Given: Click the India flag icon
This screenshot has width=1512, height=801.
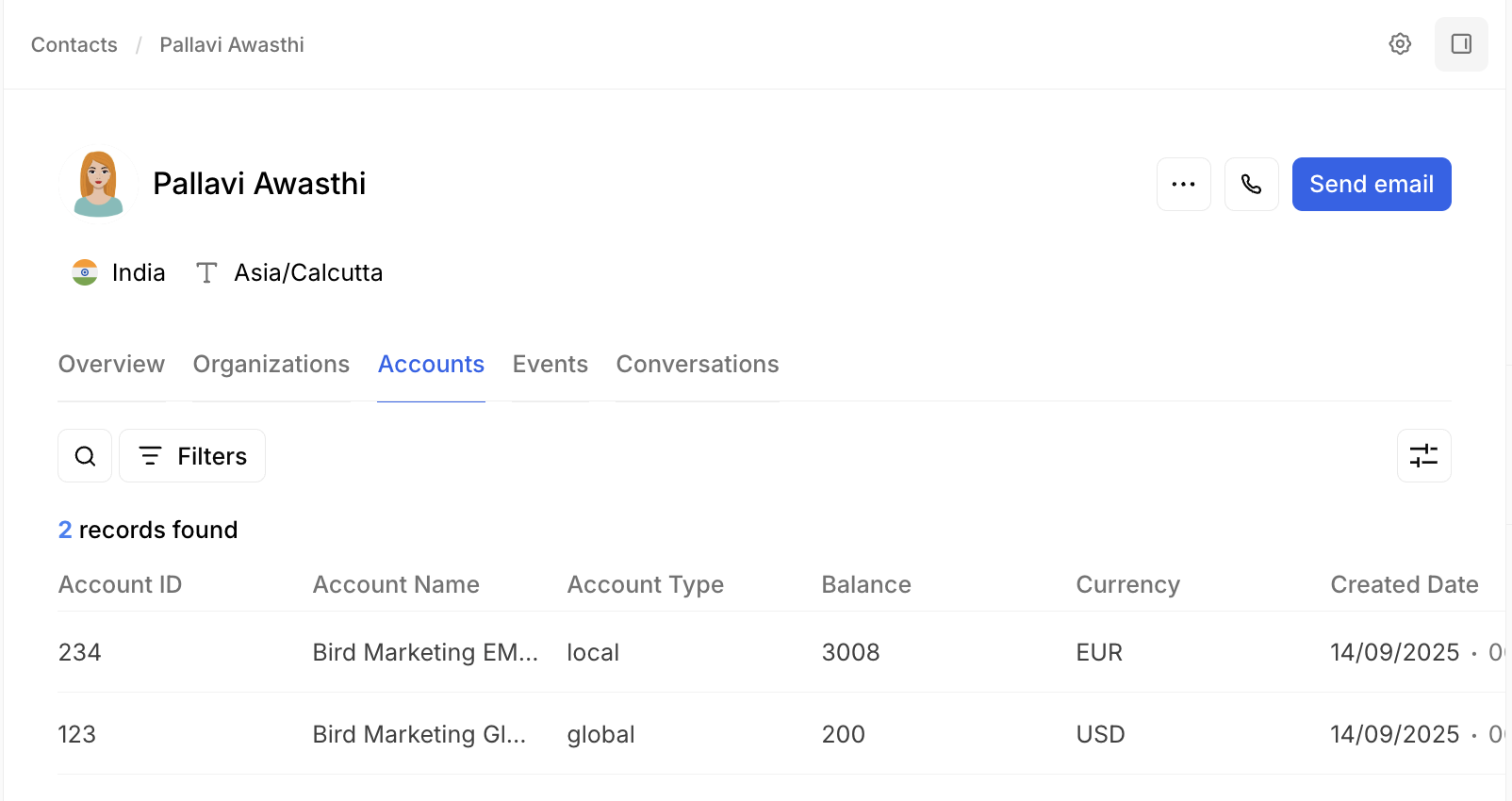Looking at the screenshot, I should point(85,272).
